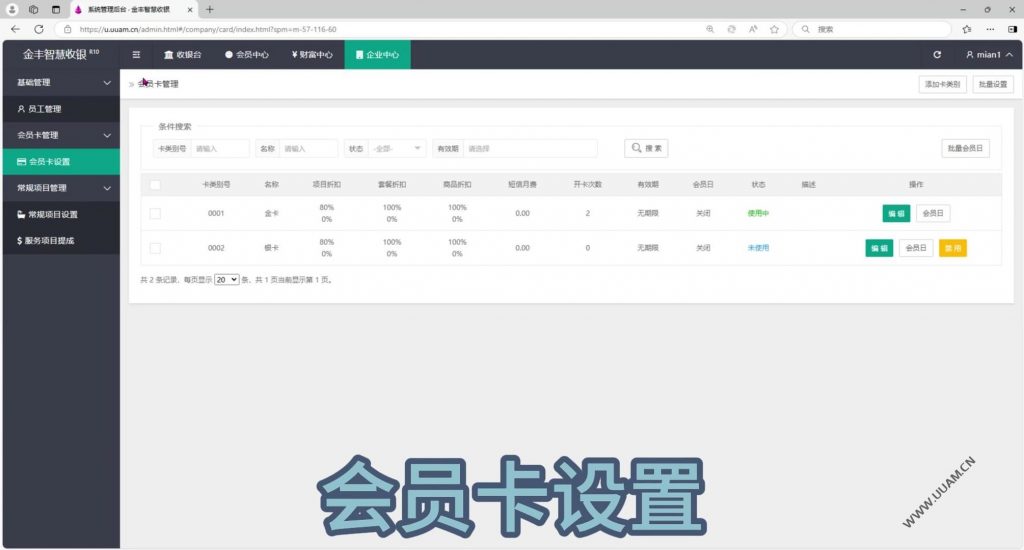Click the 添加卡类别 button

coord(942,84)
